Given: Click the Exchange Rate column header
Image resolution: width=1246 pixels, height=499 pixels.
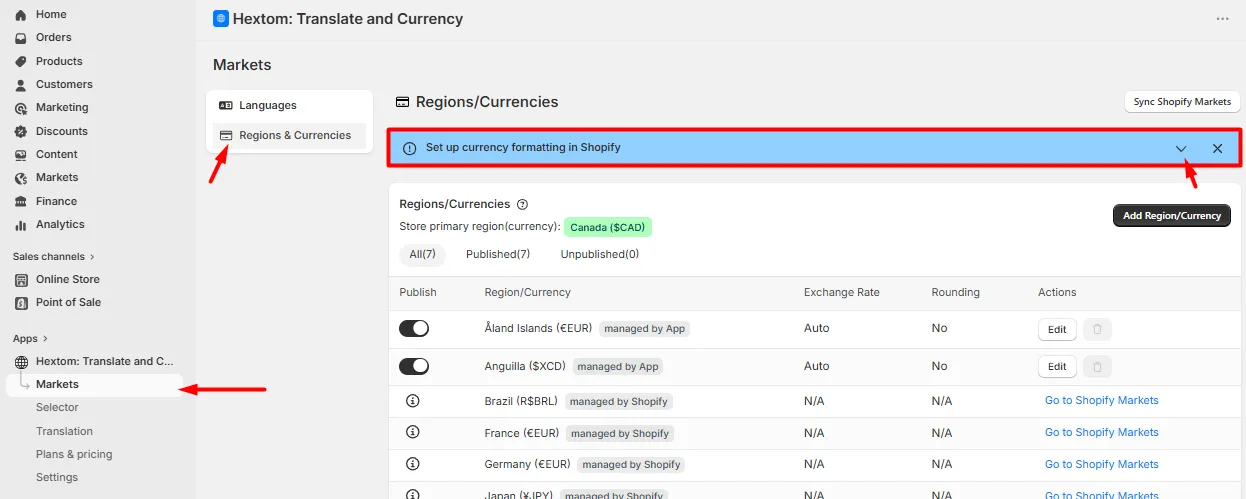Looking at the screenshot, I should coord(842,293).
